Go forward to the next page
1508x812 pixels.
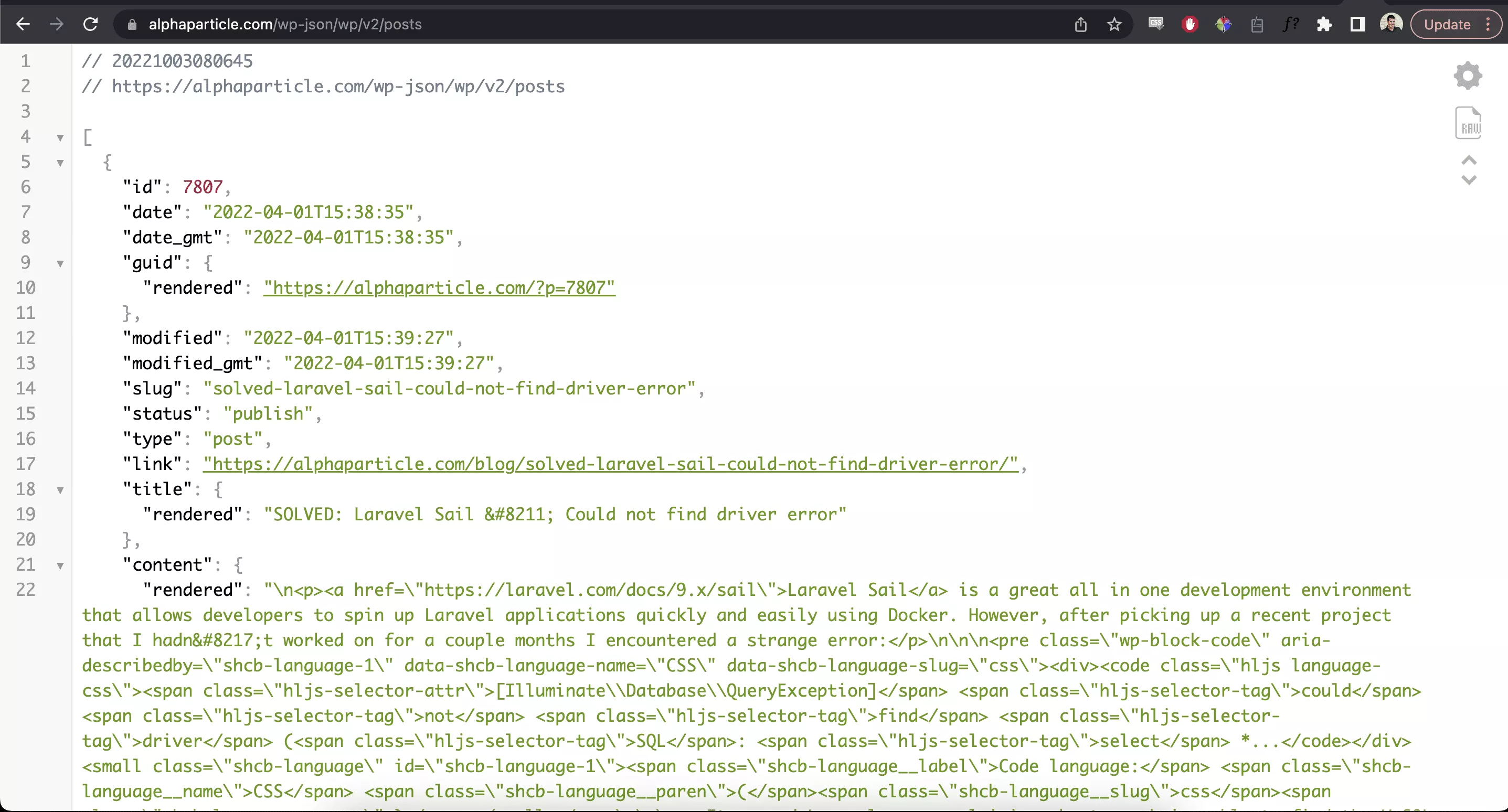click(x=57, y=24)
